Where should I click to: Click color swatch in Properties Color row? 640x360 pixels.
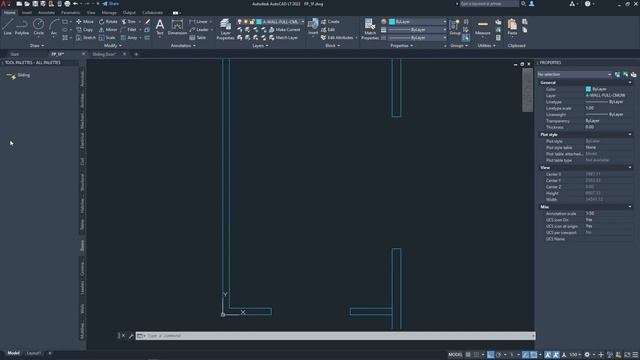(x=588, y=89)
